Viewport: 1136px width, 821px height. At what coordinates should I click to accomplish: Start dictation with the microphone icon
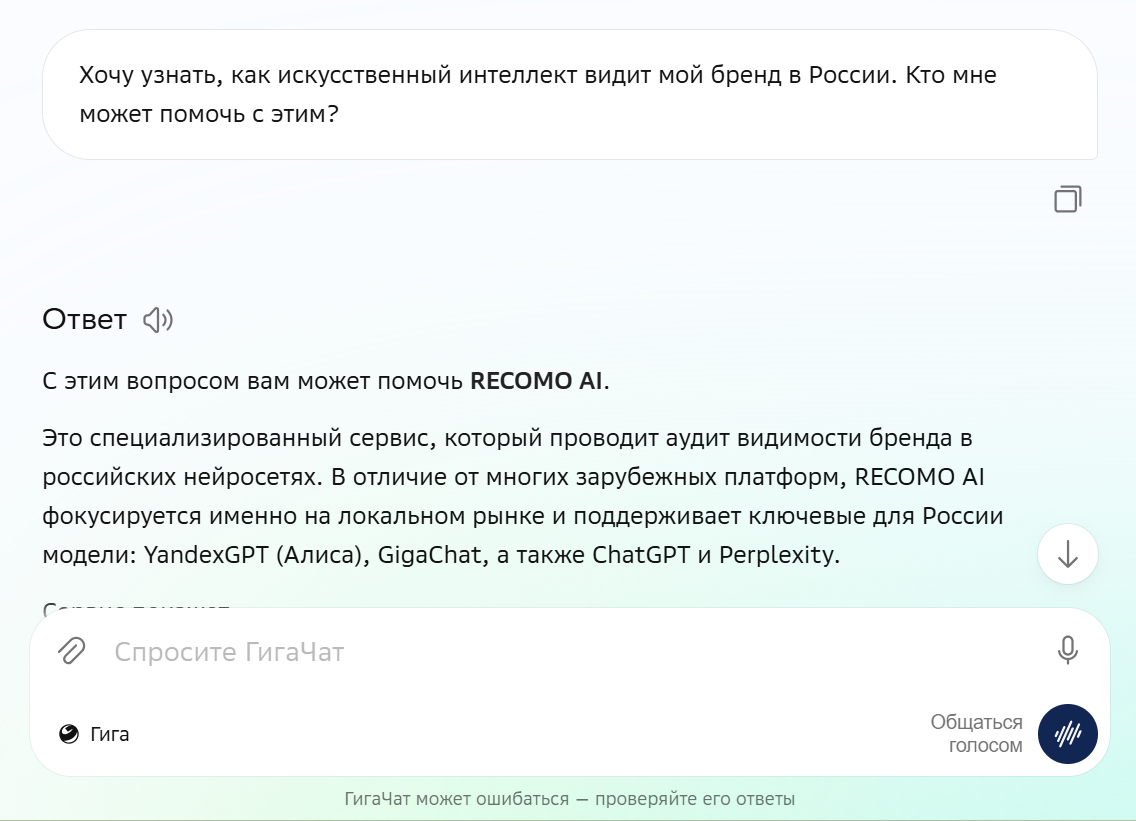[x=1067, y=650]
